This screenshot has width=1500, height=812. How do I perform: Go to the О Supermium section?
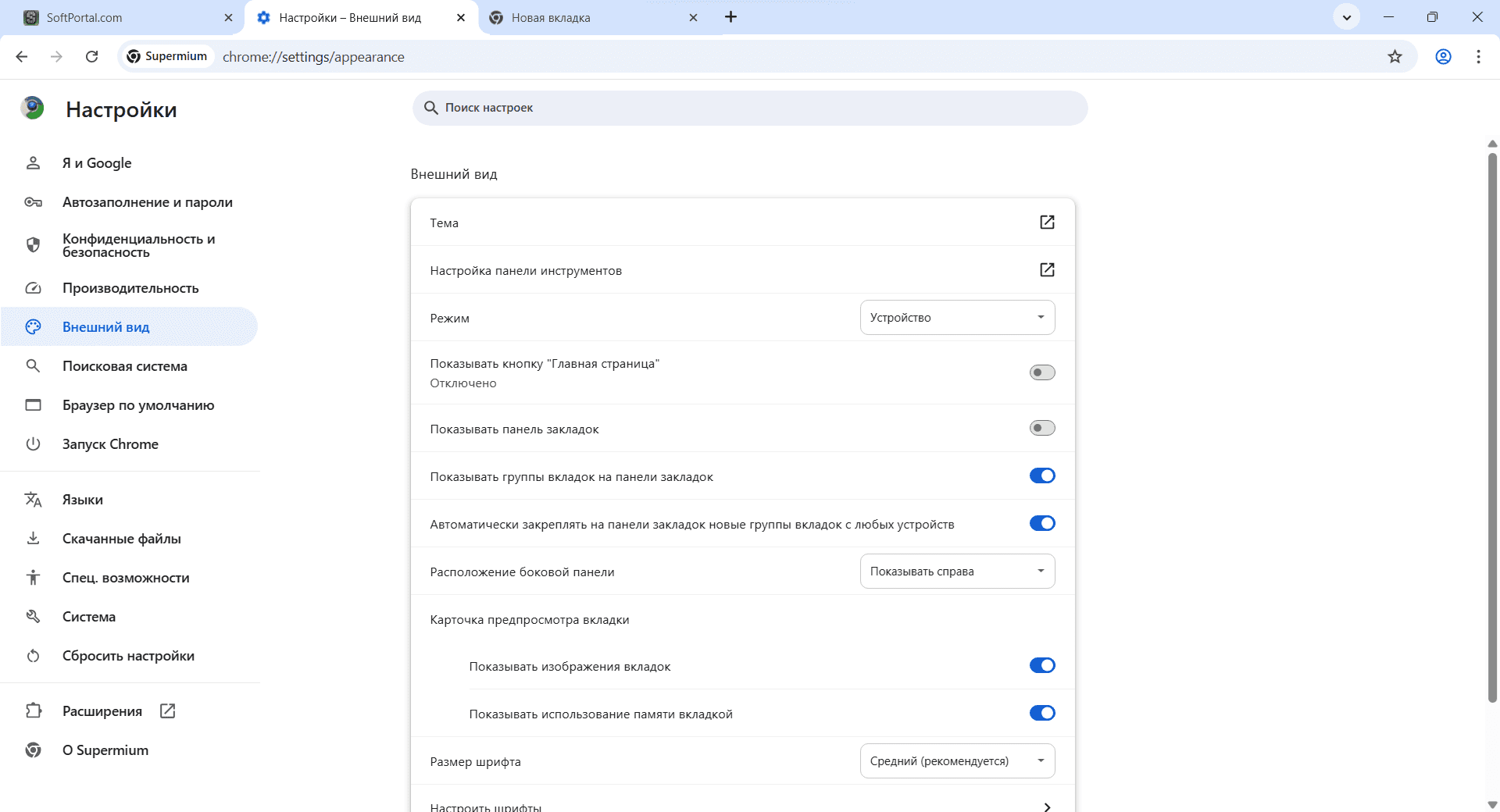tap(105, 750)
